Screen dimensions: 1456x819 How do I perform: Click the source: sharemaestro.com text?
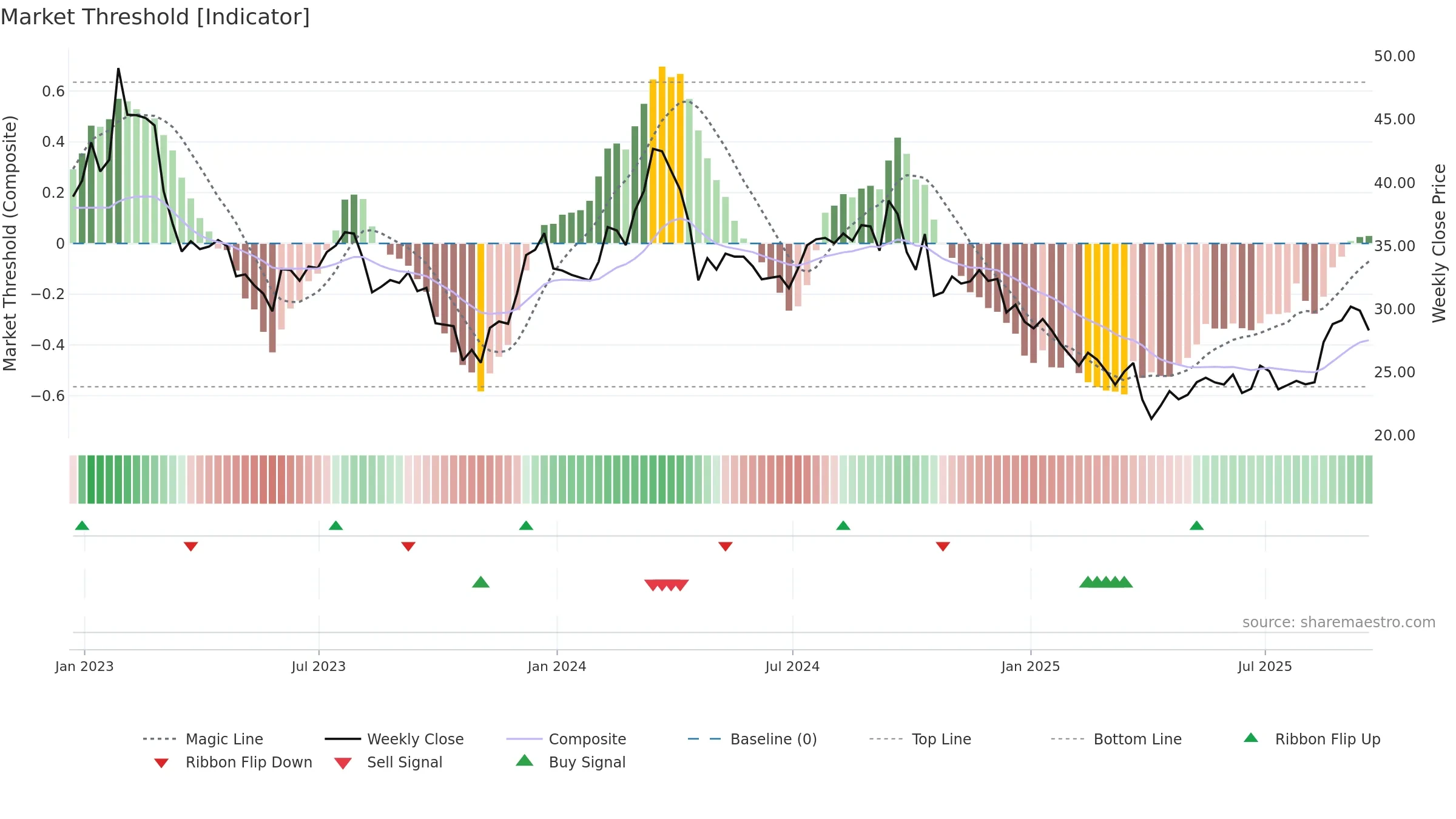click(x=1339, y=622)
